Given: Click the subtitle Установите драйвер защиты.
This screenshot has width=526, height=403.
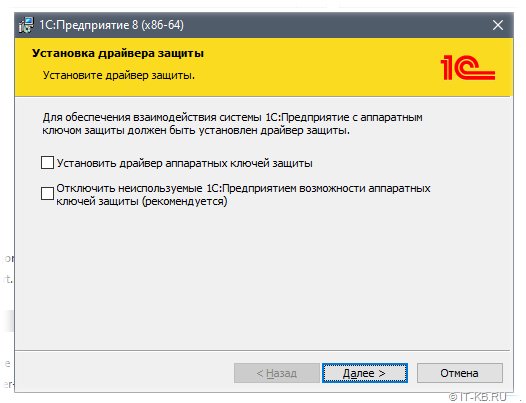Looking at the screenshot, I should (119, 75).
